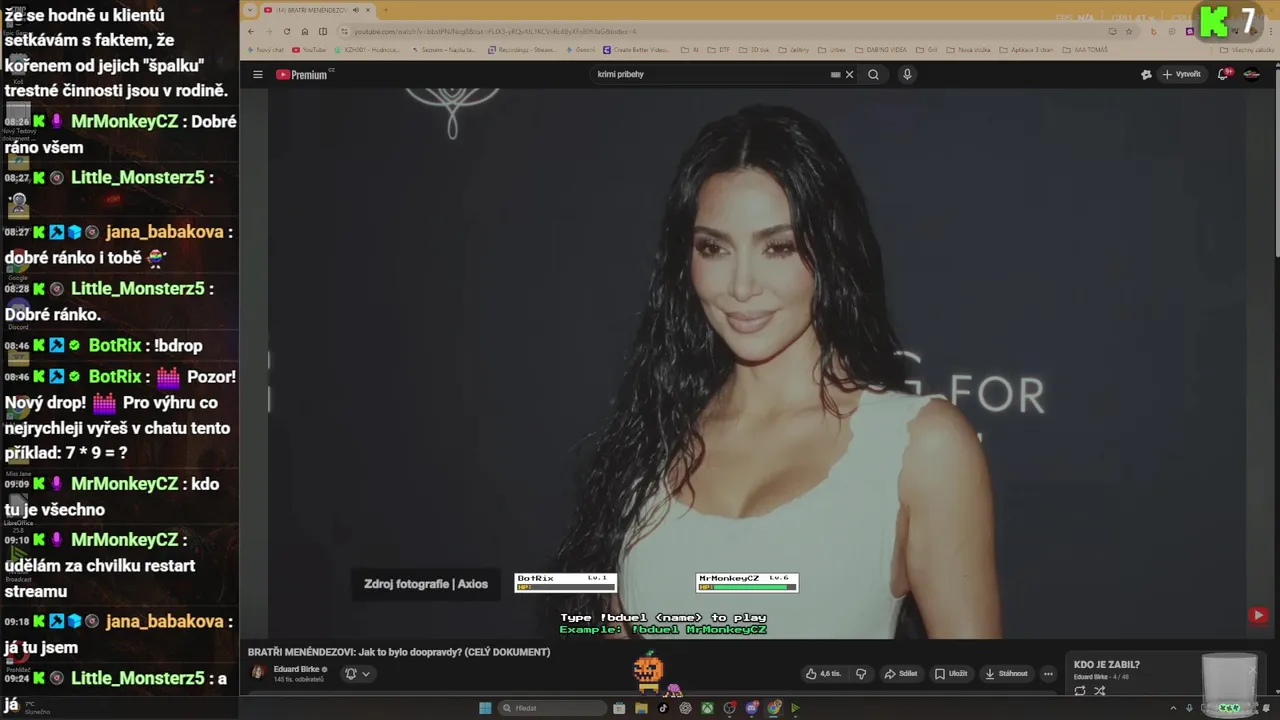Image resolution: width=1280 pixels, height=720 pixels.
Task: Open the KDO JE ZABIL? playlist title
Action: tap(1107, 665)
